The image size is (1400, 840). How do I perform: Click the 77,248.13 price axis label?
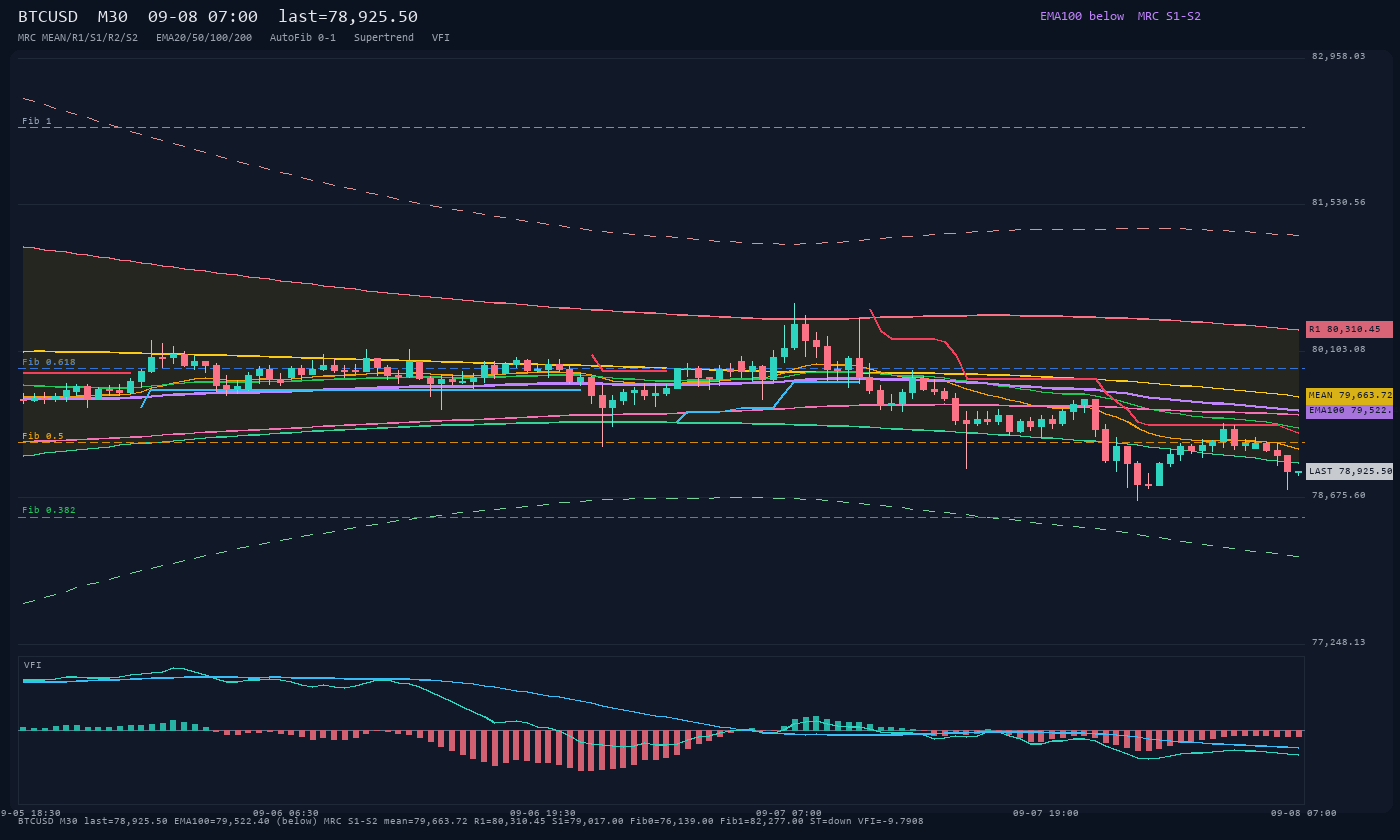[x=1338, y=642]
